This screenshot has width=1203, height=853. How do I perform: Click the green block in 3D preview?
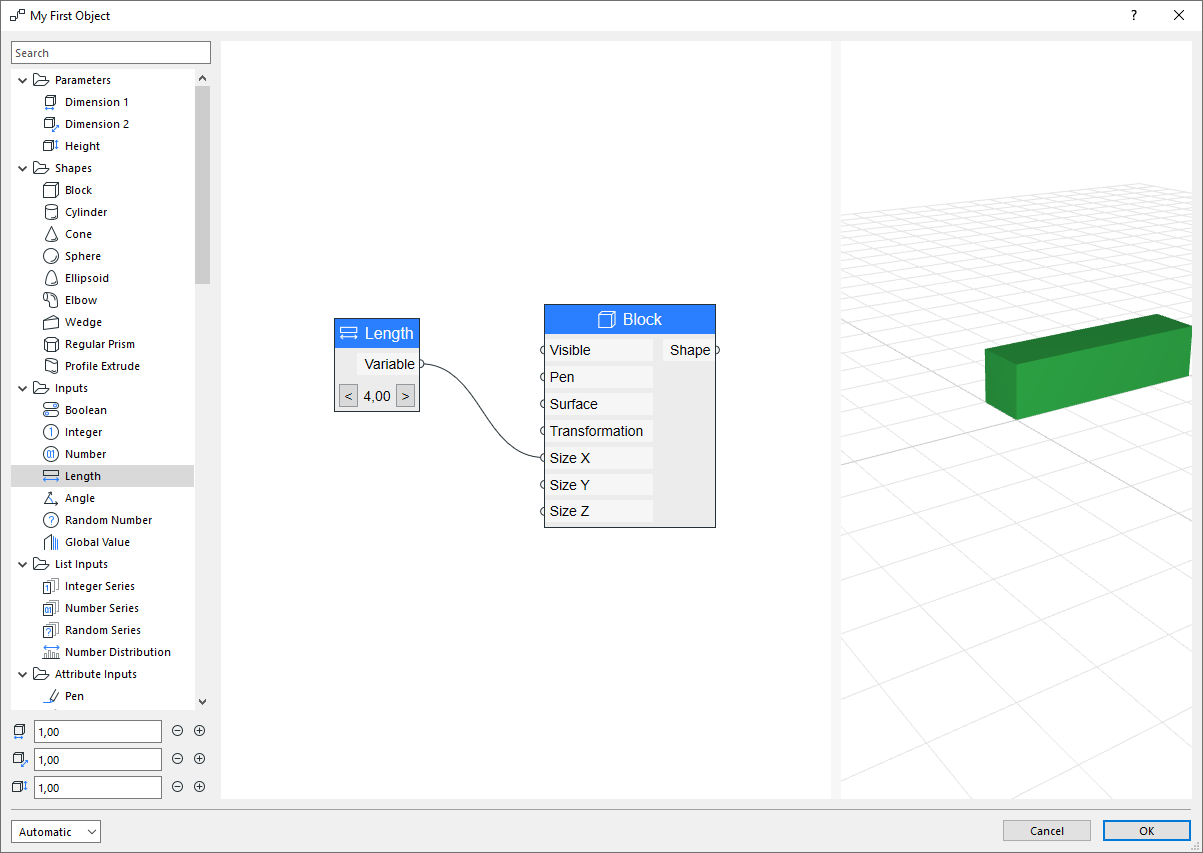[x=1088, y=369]
